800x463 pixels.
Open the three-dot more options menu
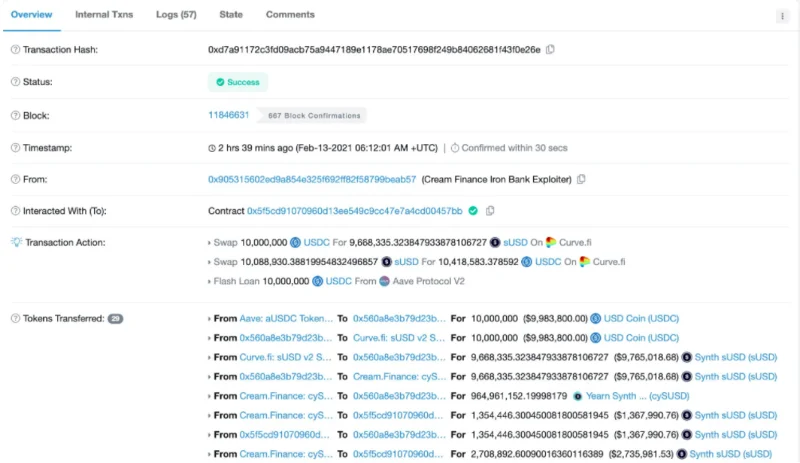[782, 16]
